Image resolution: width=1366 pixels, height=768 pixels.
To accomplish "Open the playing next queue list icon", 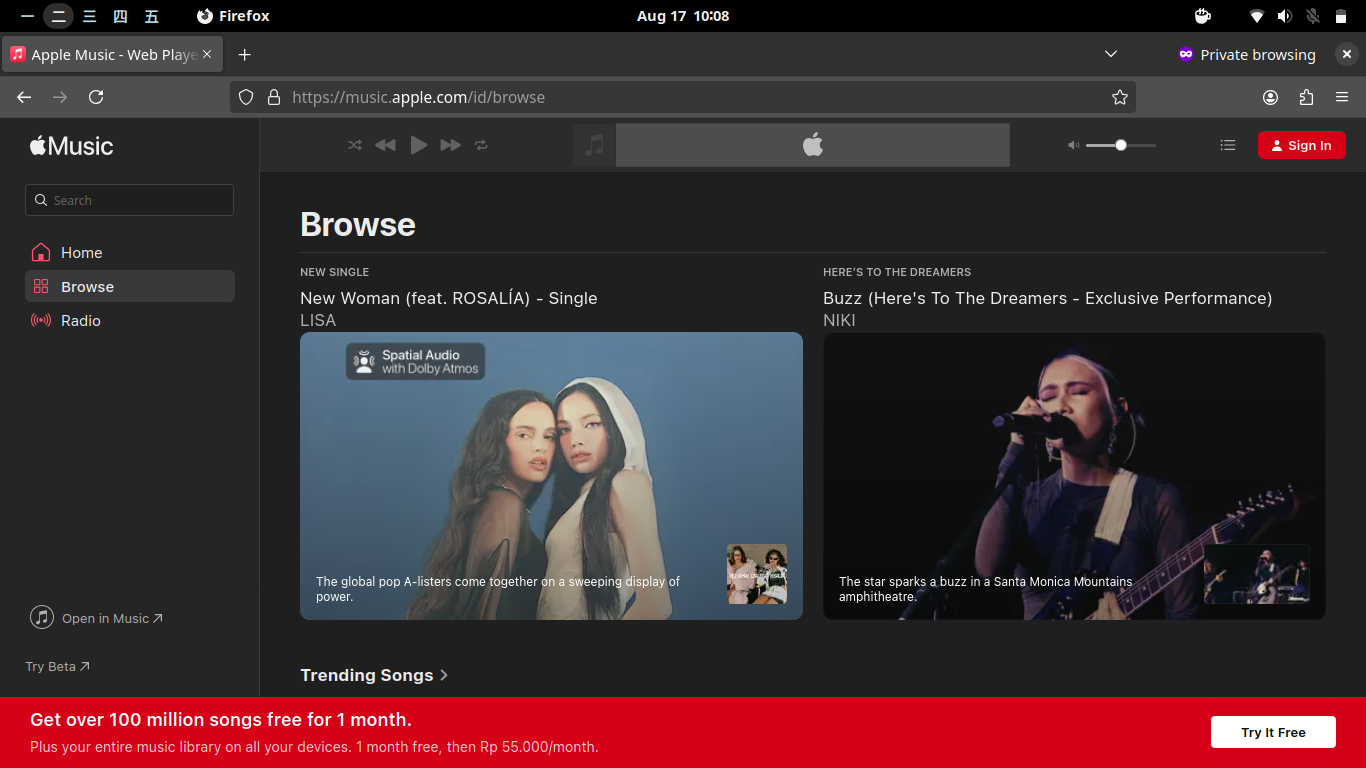I will tap(1228, 145).
